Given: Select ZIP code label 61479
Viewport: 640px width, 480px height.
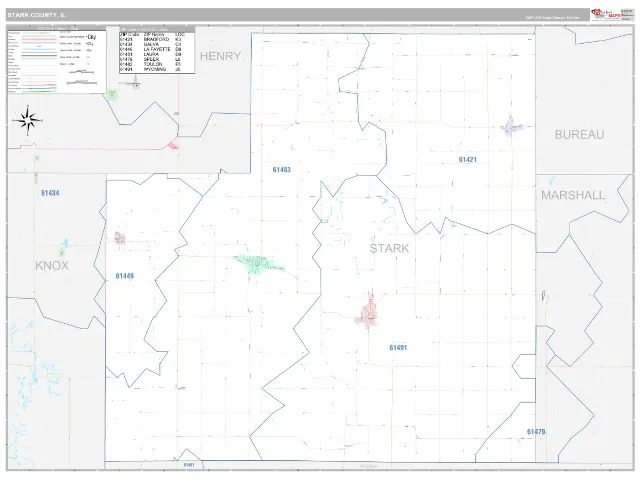Looking at the screenshot, I should (x=536, y=432).
